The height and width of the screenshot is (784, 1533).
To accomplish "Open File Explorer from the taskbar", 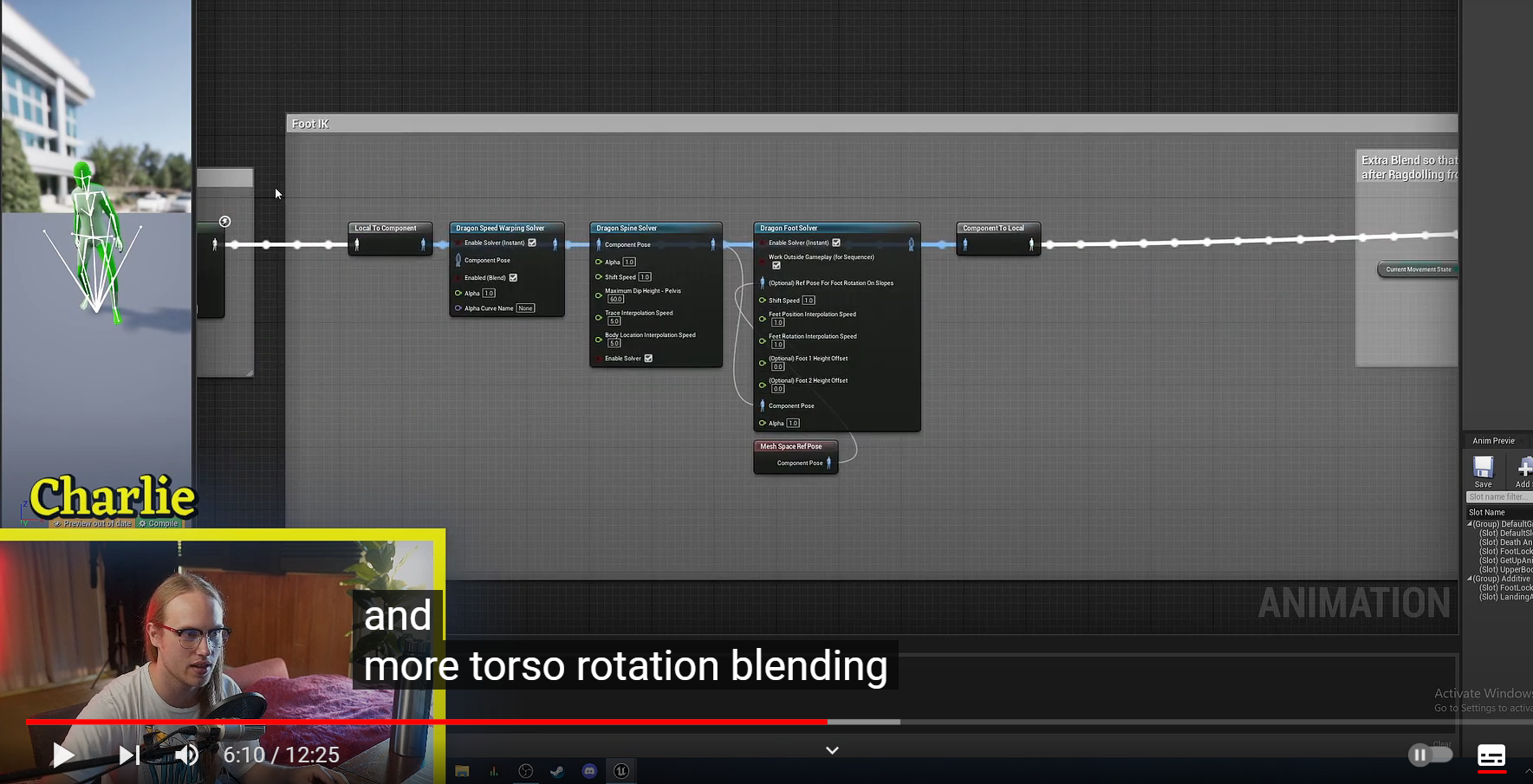I will coord(462,771).
